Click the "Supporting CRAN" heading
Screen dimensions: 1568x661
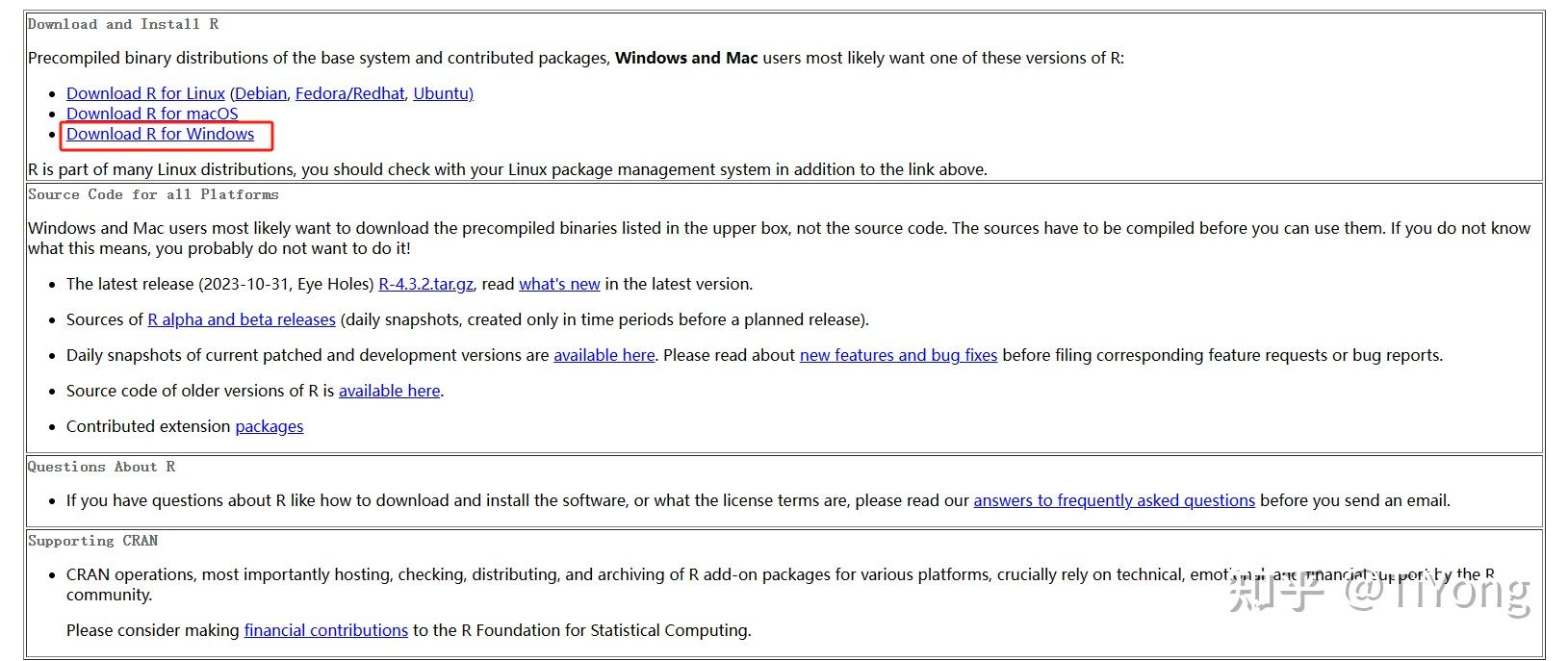[92, 541]
